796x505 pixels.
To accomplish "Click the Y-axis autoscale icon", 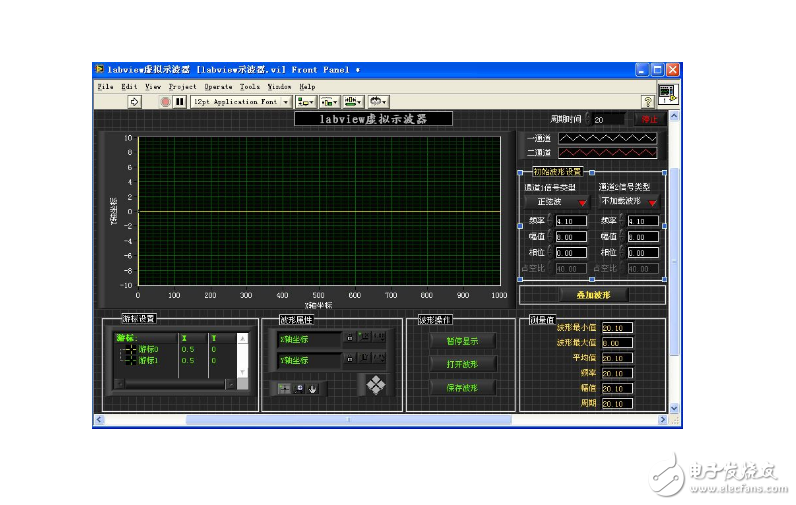I will [364, 359].
